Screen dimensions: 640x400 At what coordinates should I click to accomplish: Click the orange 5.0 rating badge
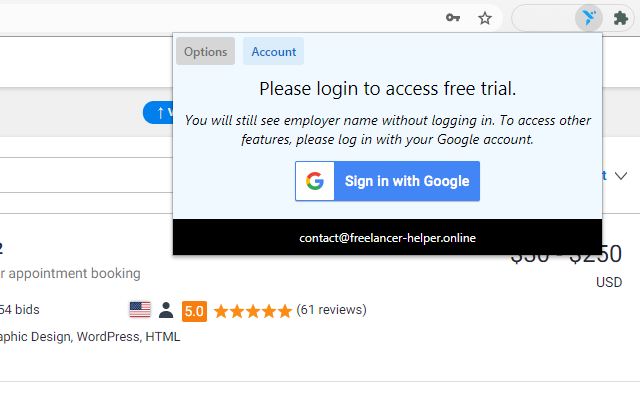coord(194,310)
